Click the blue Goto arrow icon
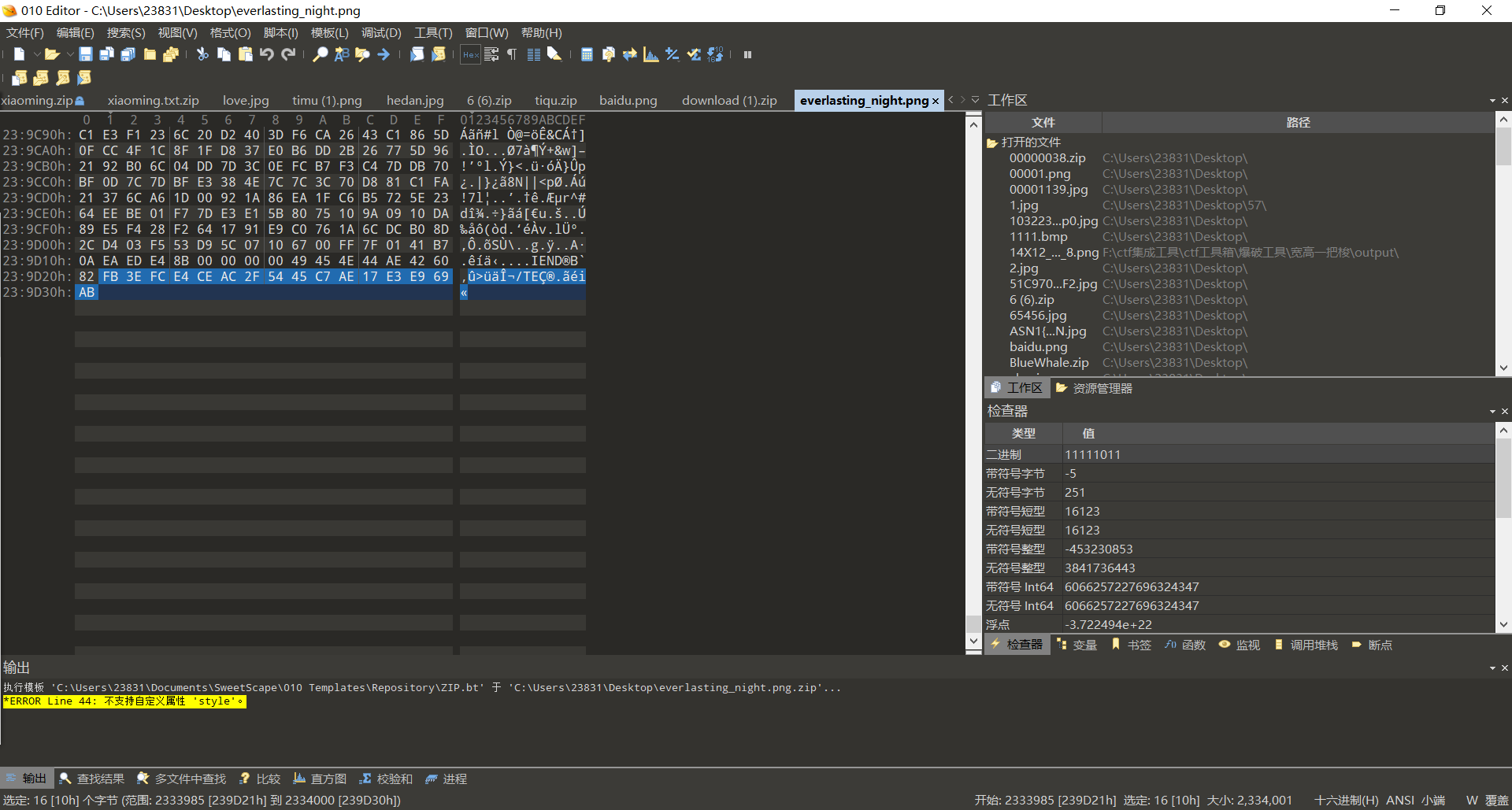The image size is (1512, 810). [x=384, y=54]
